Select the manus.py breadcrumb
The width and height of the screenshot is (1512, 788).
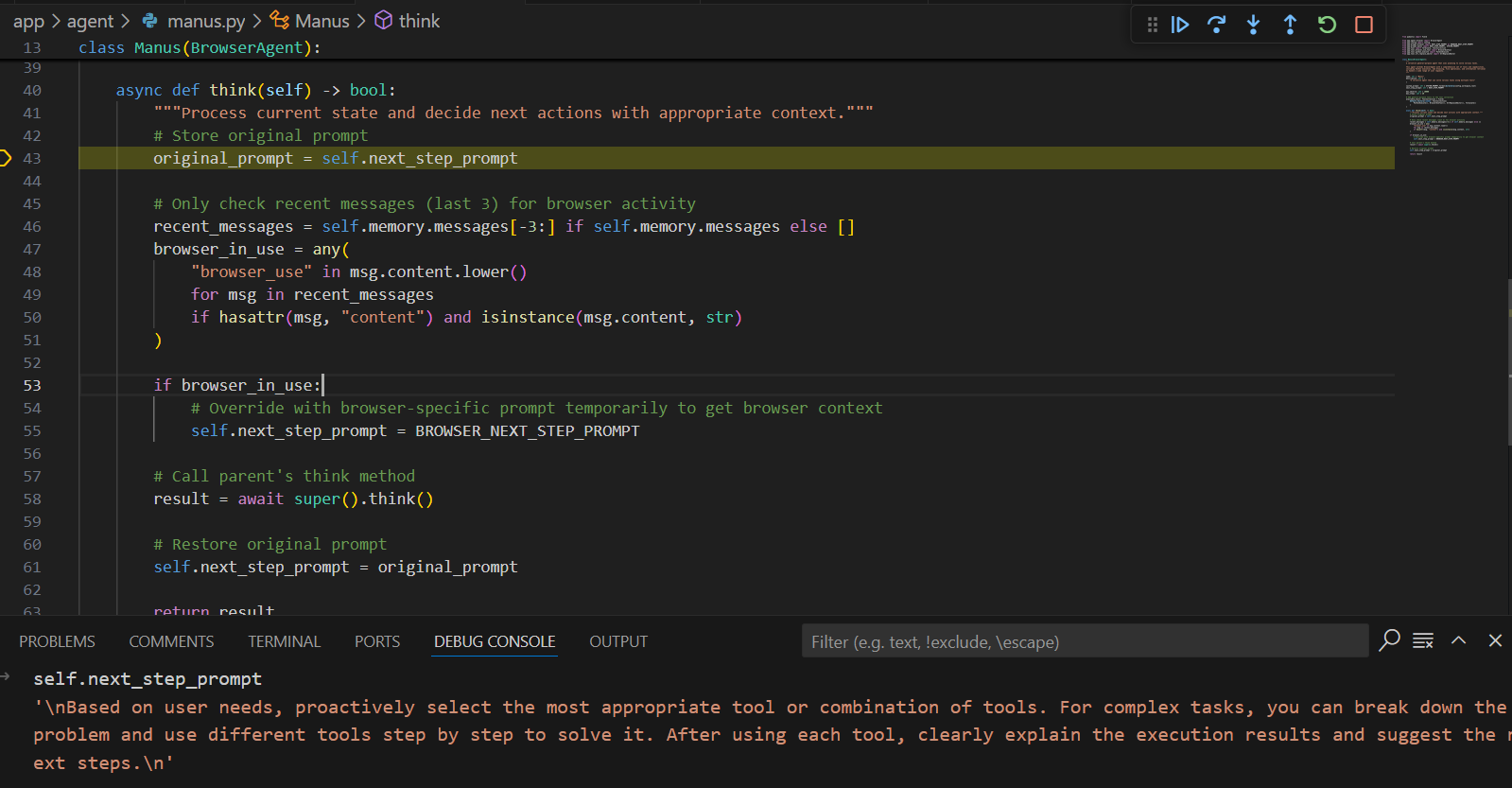[205, 21]
